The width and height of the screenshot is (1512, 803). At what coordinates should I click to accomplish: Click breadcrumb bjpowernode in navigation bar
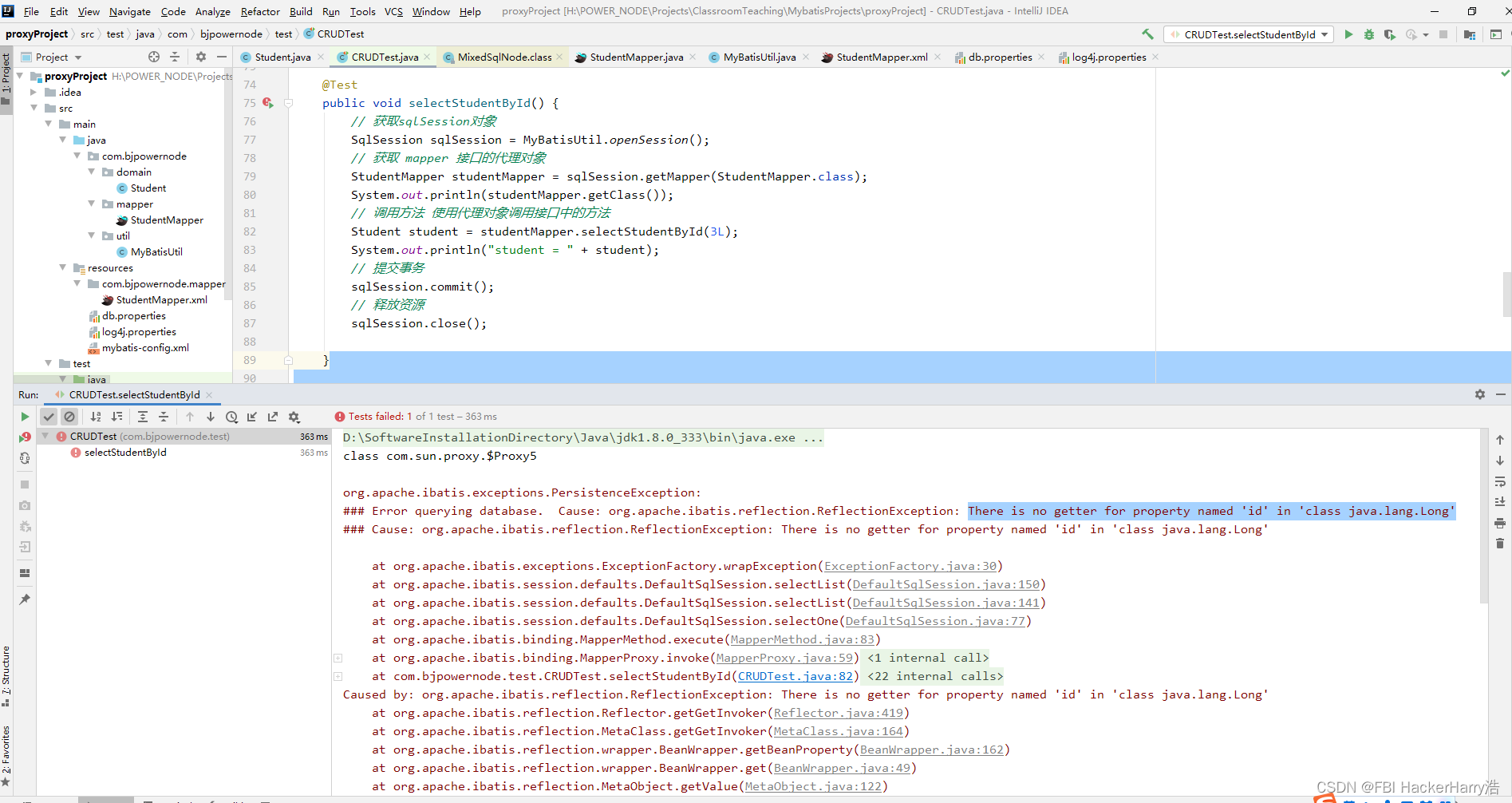click(231, 34)
